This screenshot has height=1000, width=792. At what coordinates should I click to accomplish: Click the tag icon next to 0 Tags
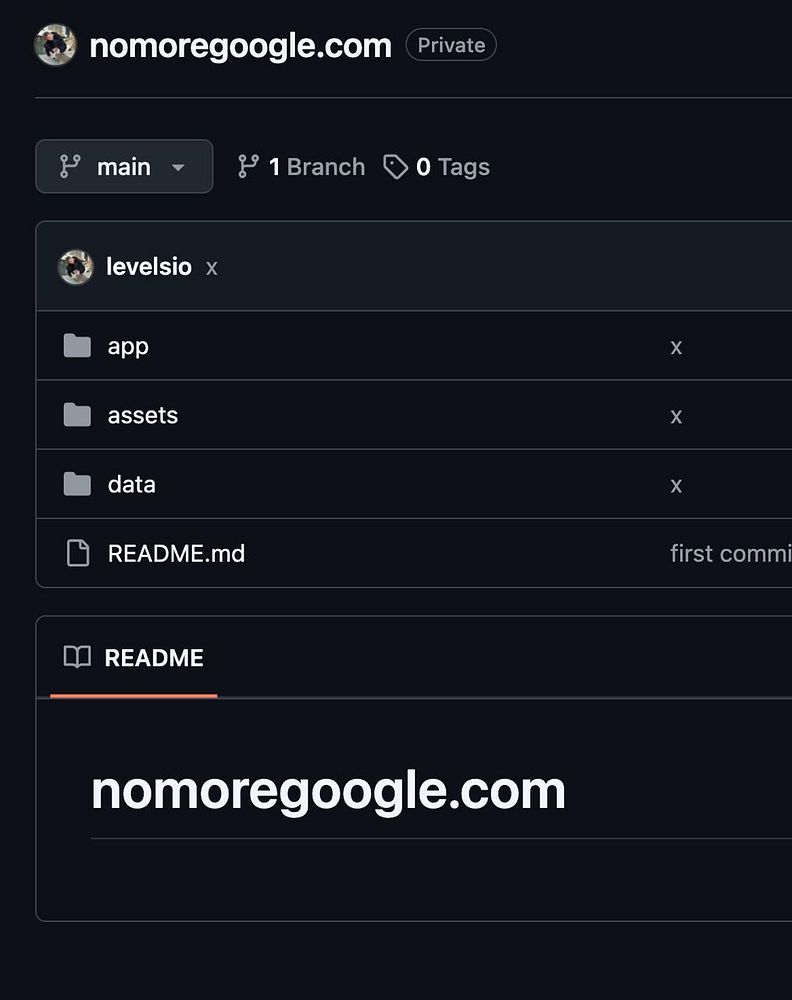coord(396,167)
